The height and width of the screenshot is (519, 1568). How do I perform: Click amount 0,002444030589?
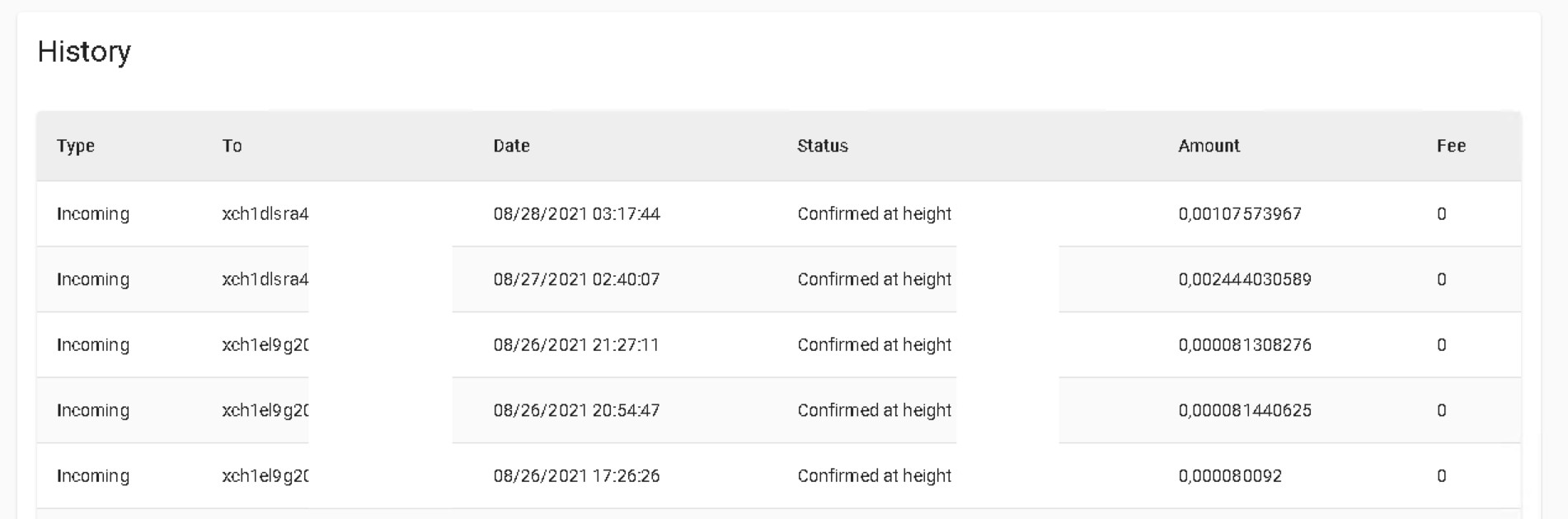tap(1245, 279)
